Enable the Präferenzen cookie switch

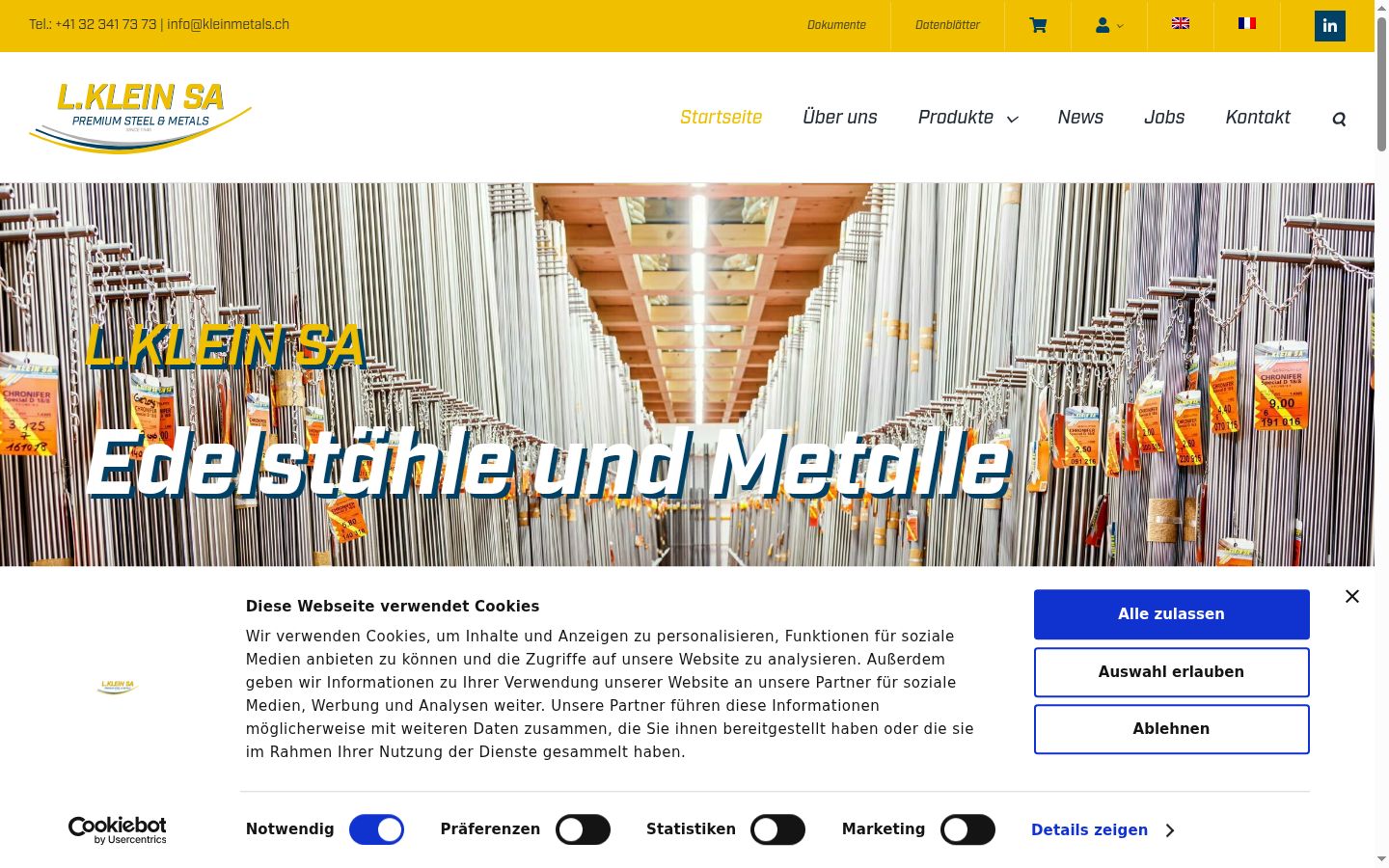pyautogui.click(x=583, y=829)
